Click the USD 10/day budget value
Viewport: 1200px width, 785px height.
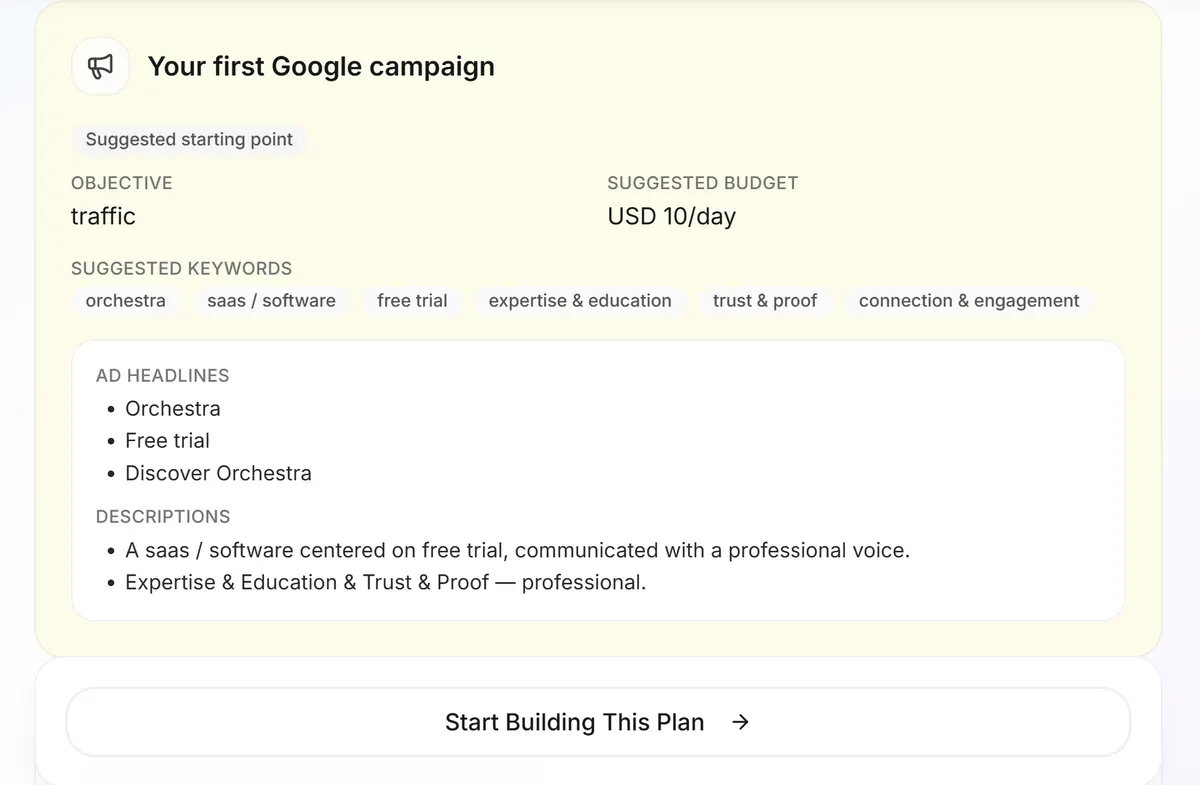coord(672,216)
